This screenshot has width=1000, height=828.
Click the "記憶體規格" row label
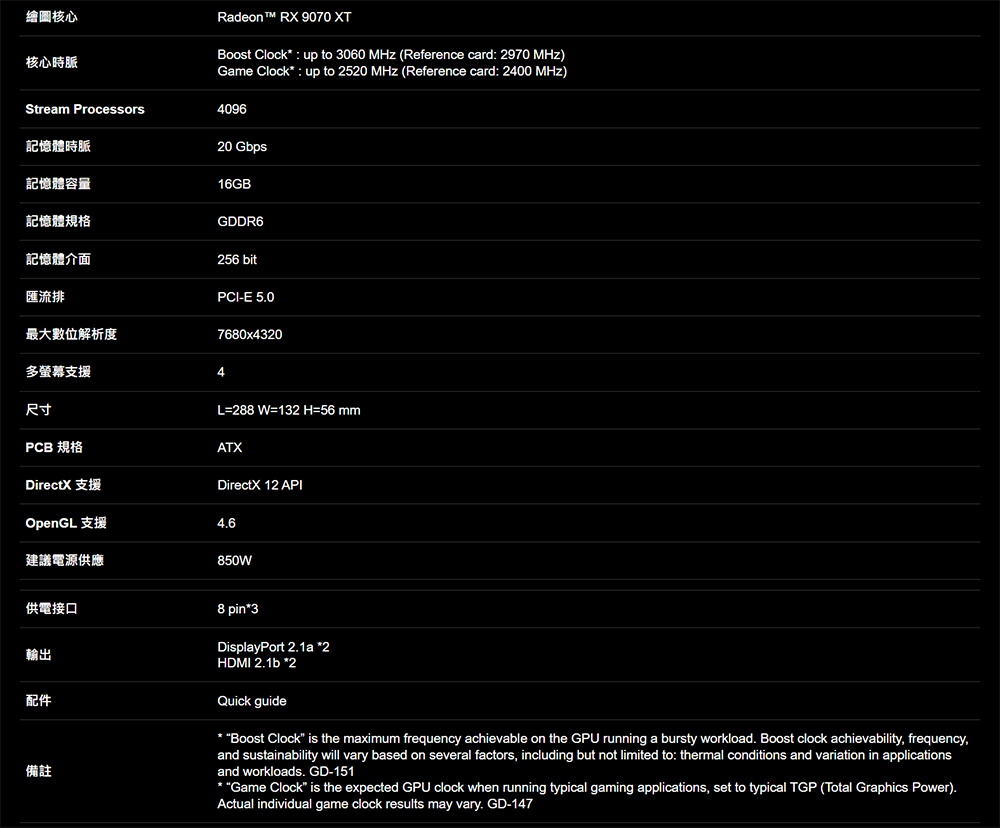[58, 221]
